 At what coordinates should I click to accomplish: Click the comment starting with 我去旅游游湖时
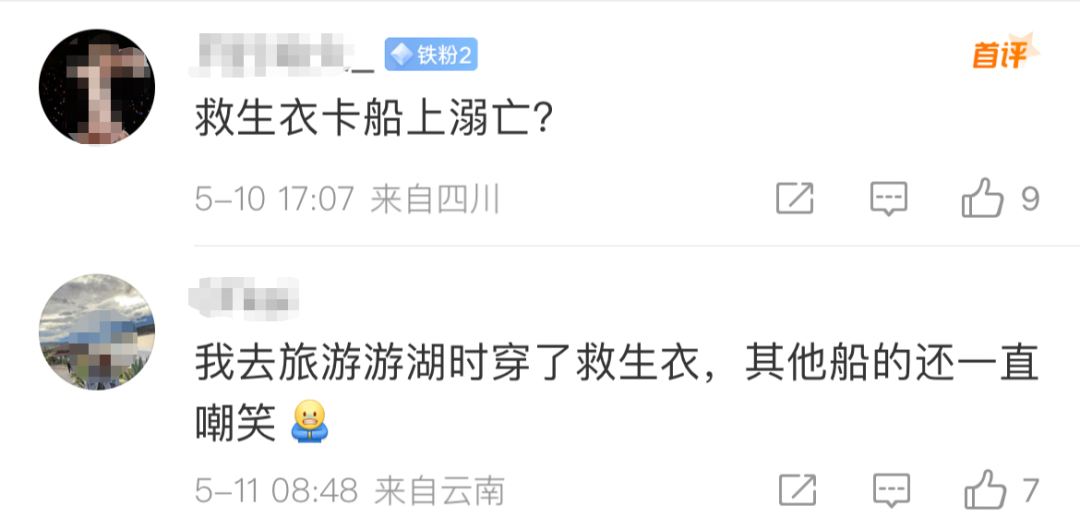pyautogui.click(x=617, y=390)
